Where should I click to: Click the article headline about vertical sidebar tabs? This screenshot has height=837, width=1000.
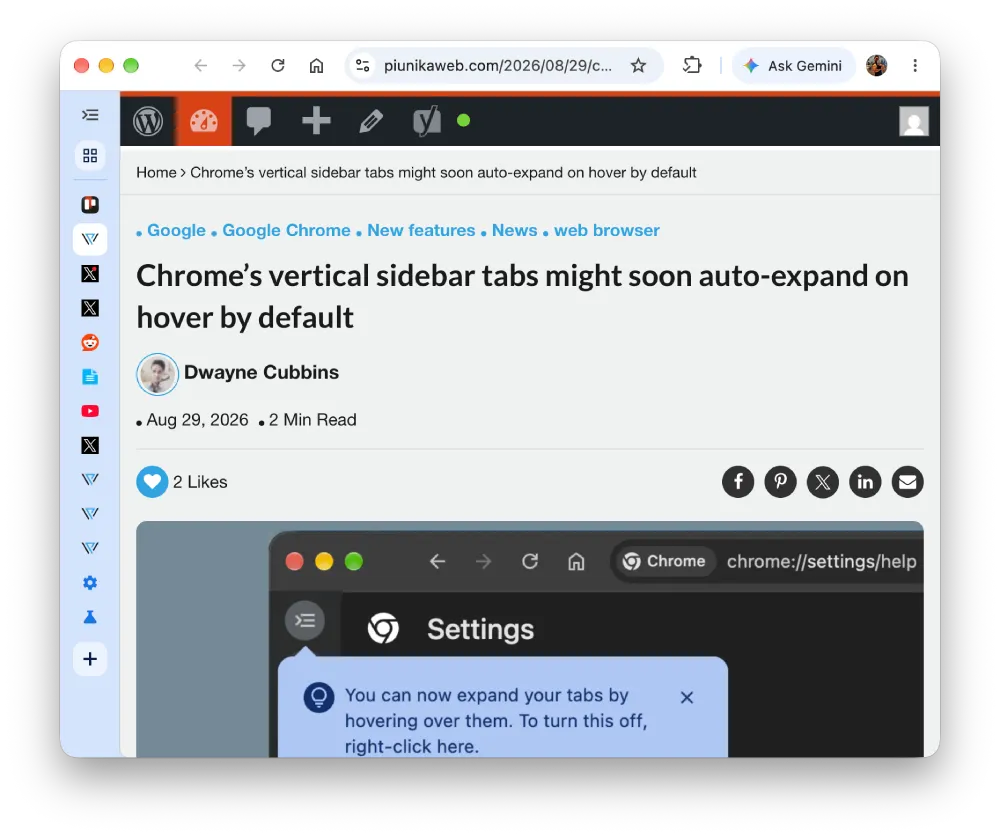(x=522, y=297)
